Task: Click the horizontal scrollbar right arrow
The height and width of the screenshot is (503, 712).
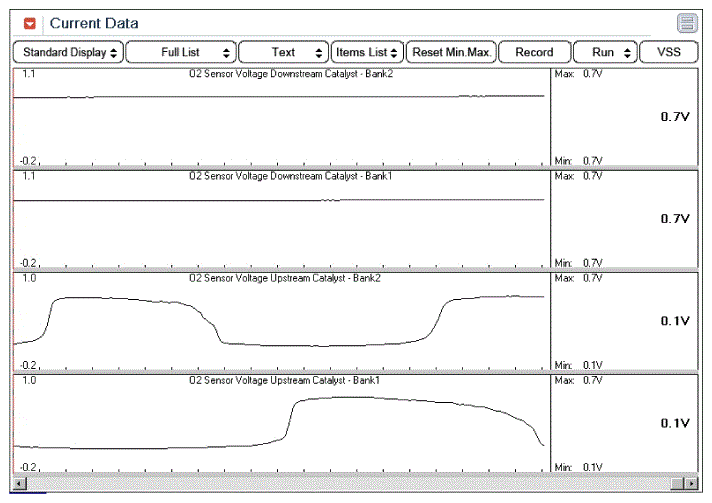Action: click(x=690, y=484)
